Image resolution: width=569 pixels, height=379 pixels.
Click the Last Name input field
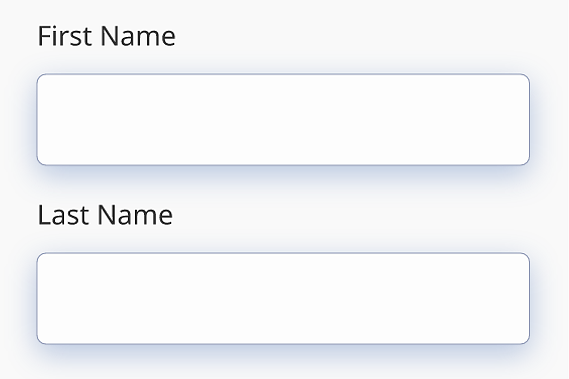[x=283, y=298]
